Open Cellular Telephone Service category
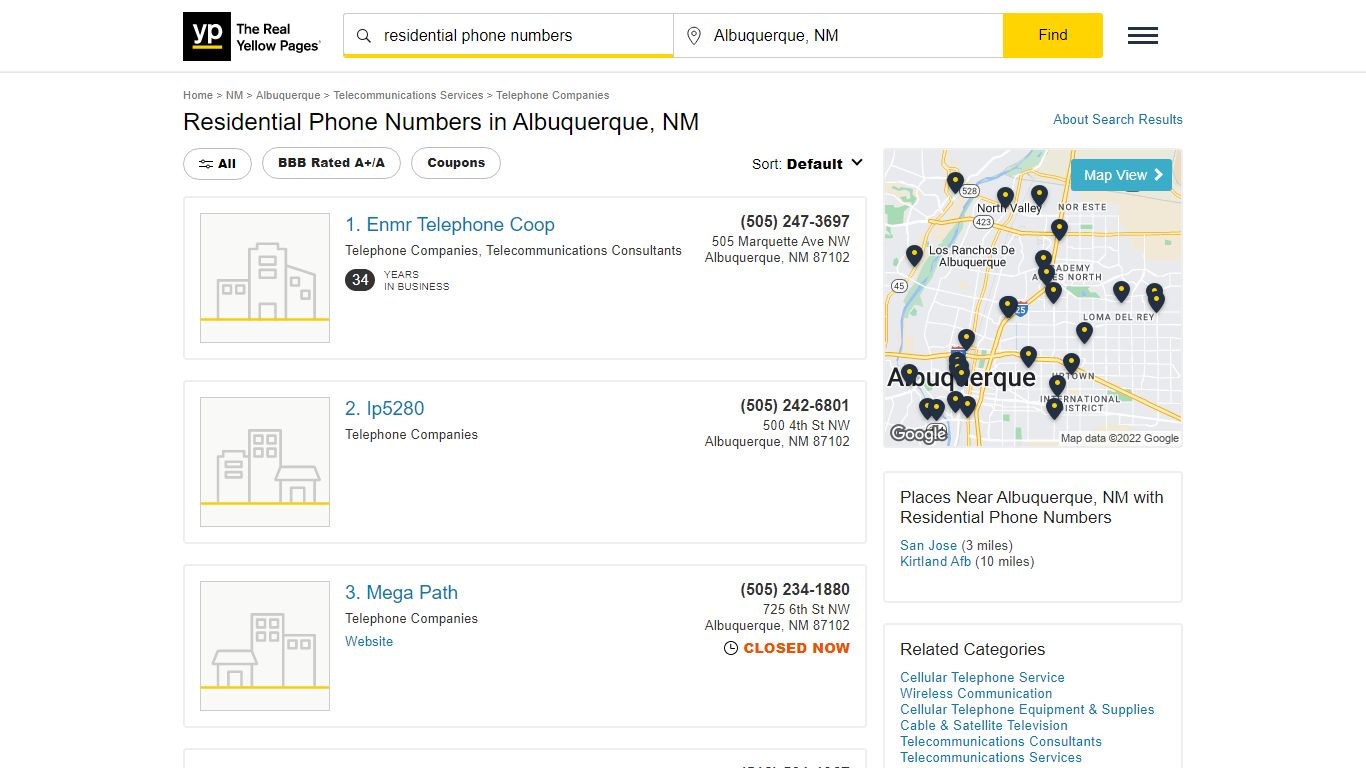1366x768 pixels. [x=982, y=677]
